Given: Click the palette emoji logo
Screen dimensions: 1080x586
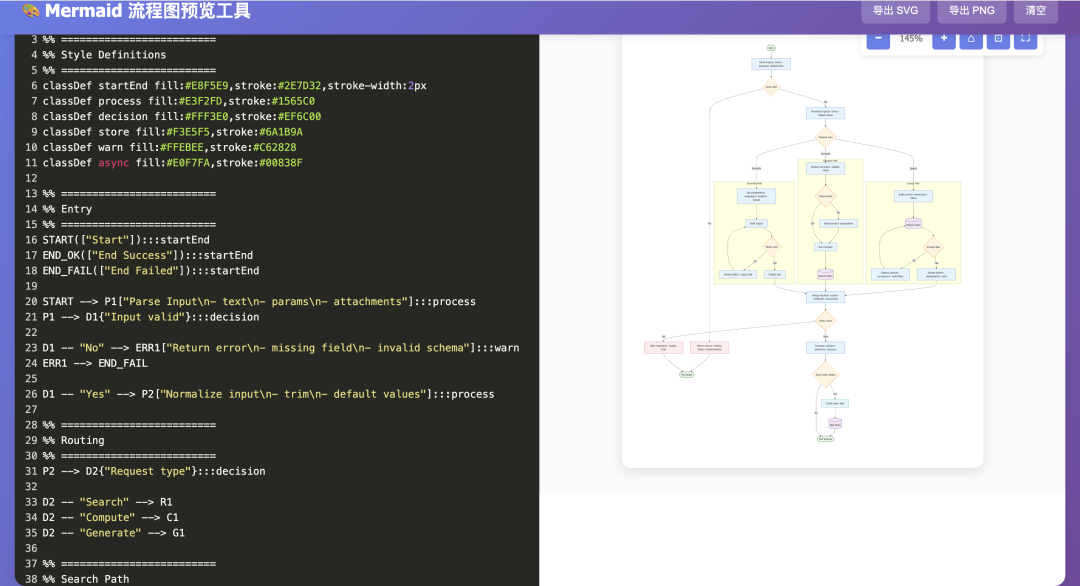Looking at the screenshot, I should tap(31, 12).
